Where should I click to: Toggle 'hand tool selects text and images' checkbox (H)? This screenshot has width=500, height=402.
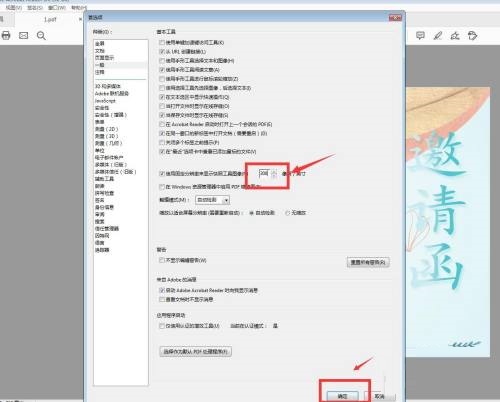[x=162, y=61]
